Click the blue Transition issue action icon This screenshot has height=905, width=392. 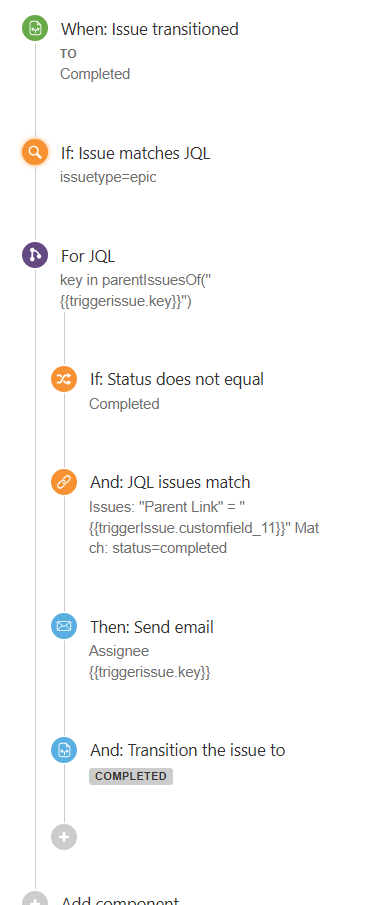[64, 750]
